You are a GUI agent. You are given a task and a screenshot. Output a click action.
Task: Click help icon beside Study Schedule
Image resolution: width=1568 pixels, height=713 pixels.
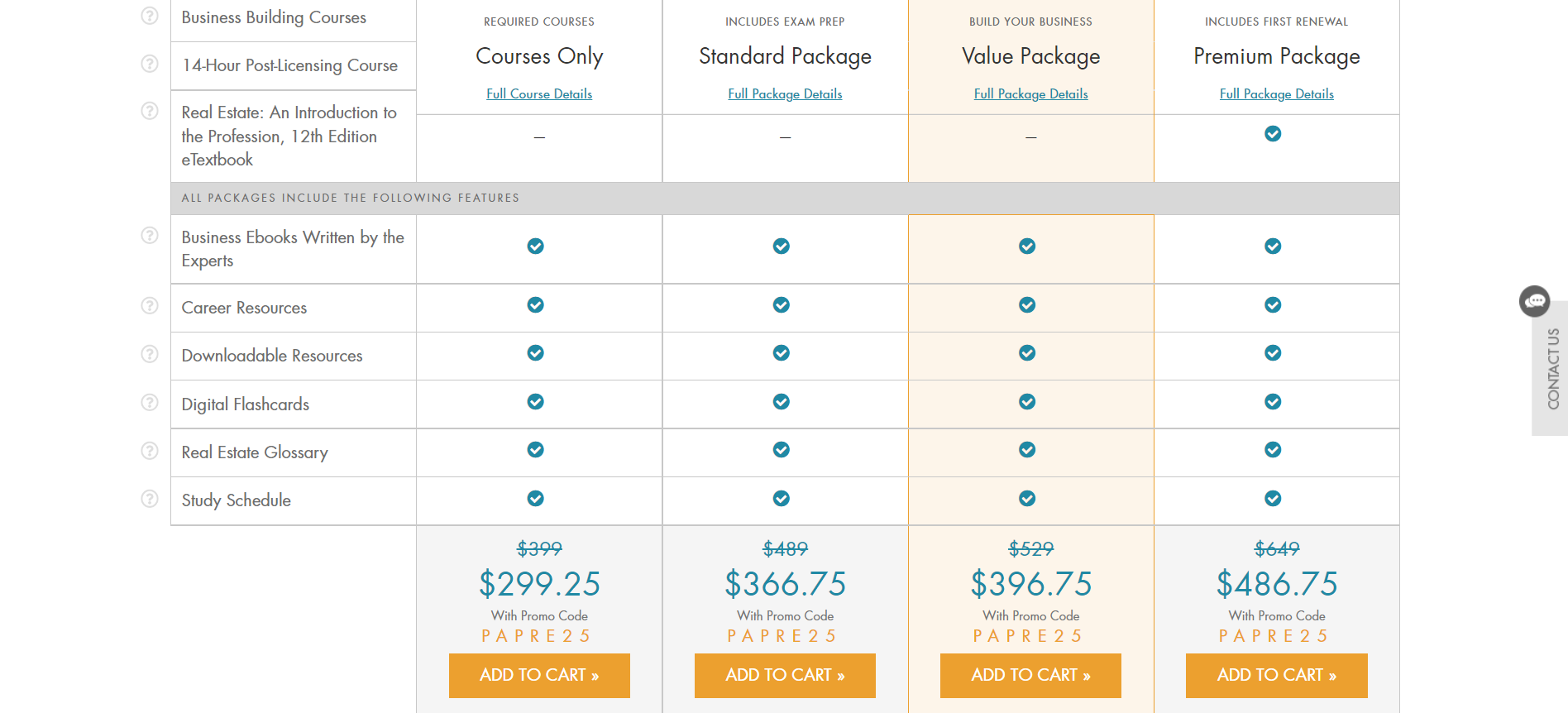(x=150, y=499)
